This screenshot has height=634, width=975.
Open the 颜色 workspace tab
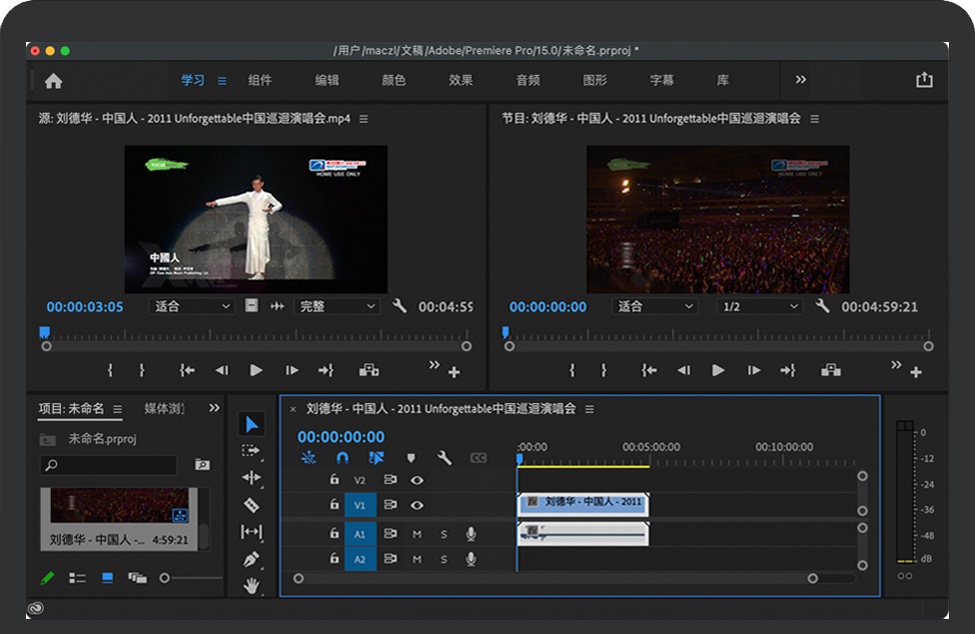pyautogui.click(x=393, y=80)
